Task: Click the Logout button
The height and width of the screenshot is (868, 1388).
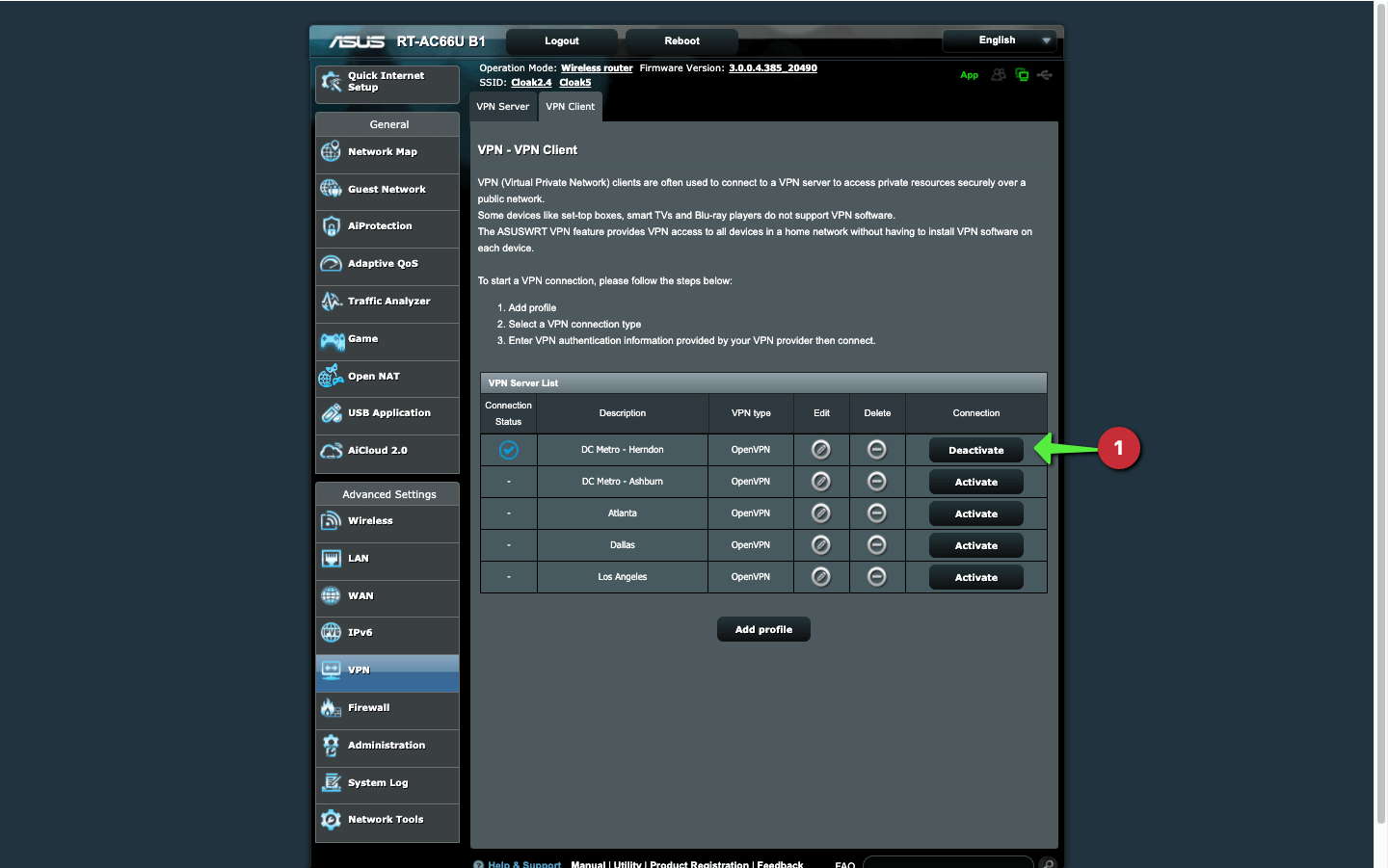Action: (562, 41)
